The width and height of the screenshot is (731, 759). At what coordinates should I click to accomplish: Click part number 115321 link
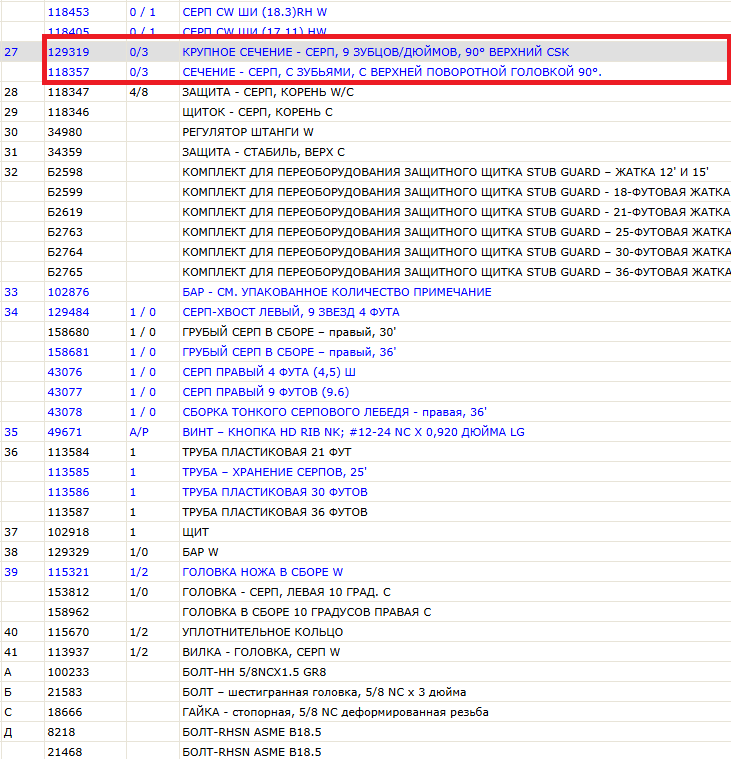(x=68, y=572)
